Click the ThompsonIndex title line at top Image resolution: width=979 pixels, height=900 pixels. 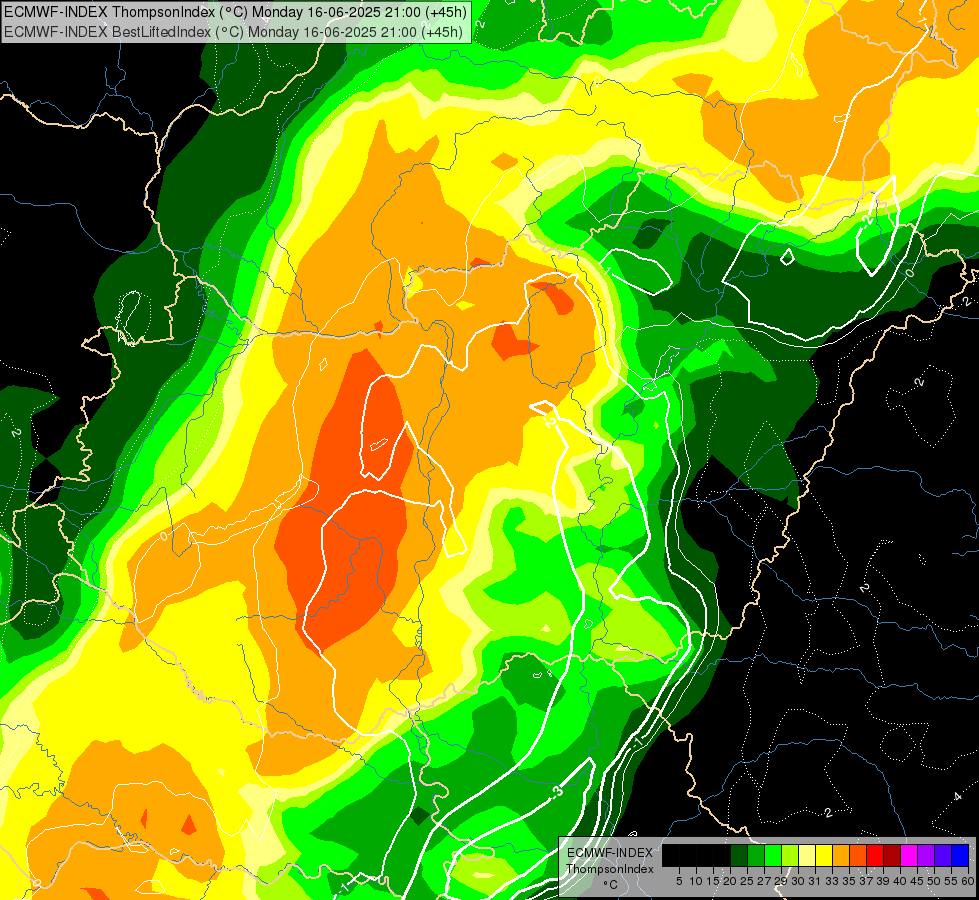point(235,11)
